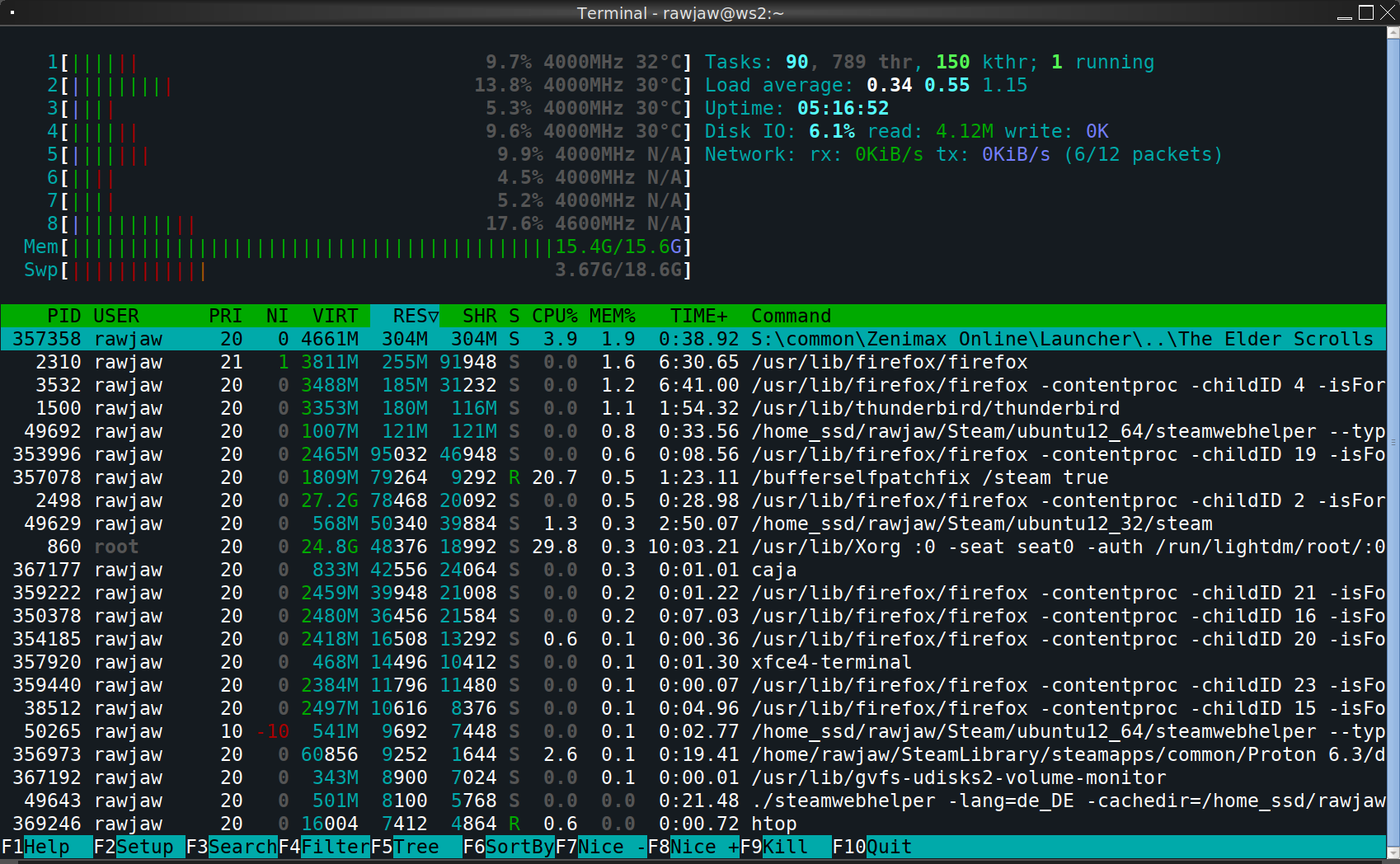Open F6 SortBy menu
Screen dimensions: 1400x864
509,847
